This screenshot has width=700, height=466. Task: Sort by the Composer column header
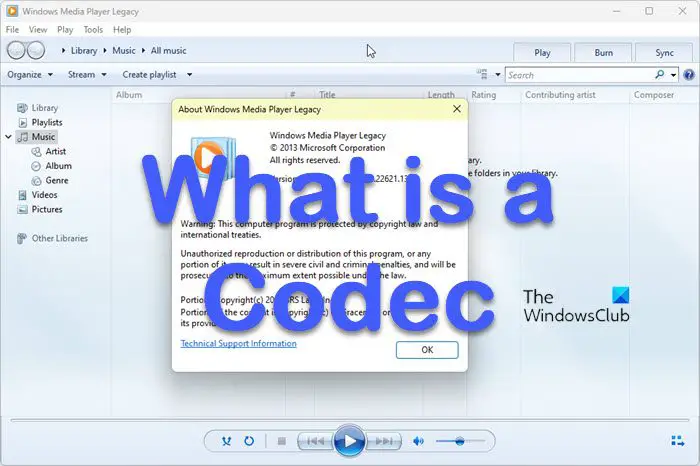tap(654, 95)
